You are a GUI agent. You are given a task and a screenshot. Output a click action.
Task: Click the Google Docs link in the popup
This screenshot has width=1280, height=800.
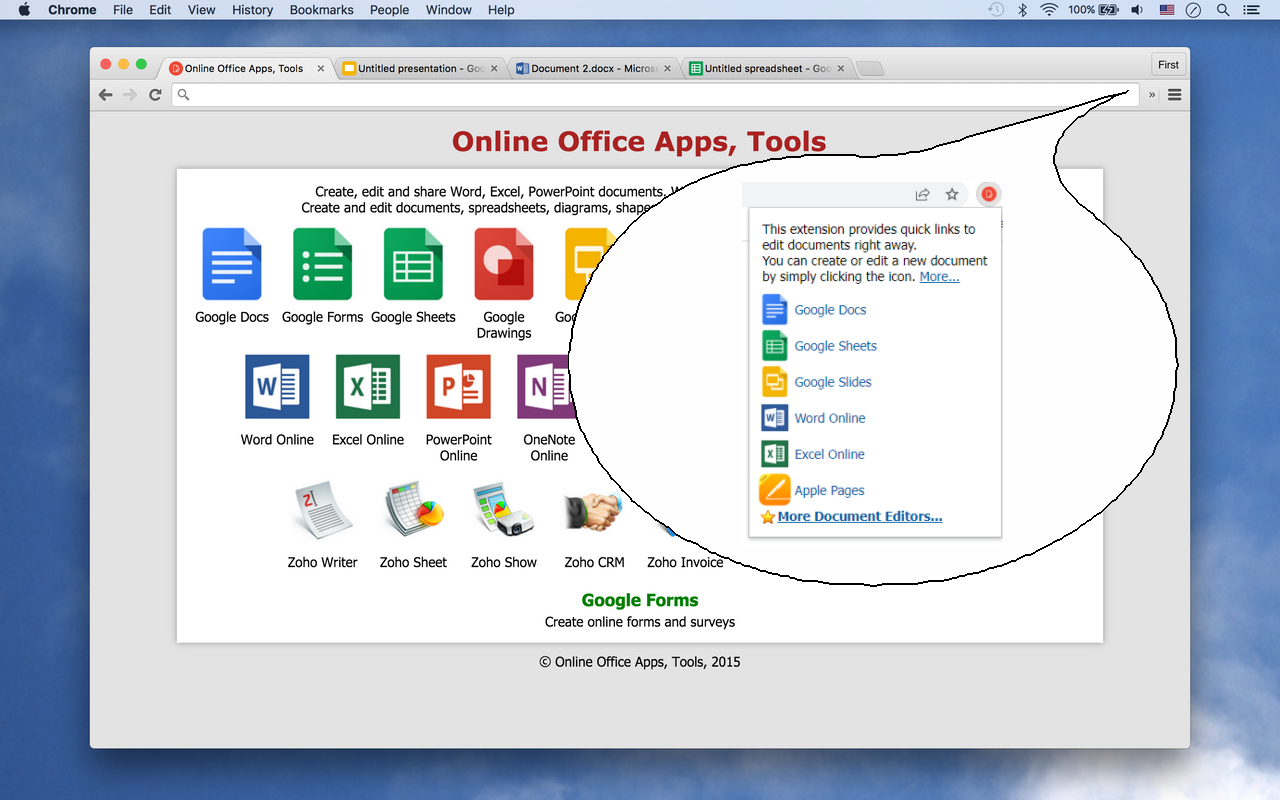coord(830,310)
